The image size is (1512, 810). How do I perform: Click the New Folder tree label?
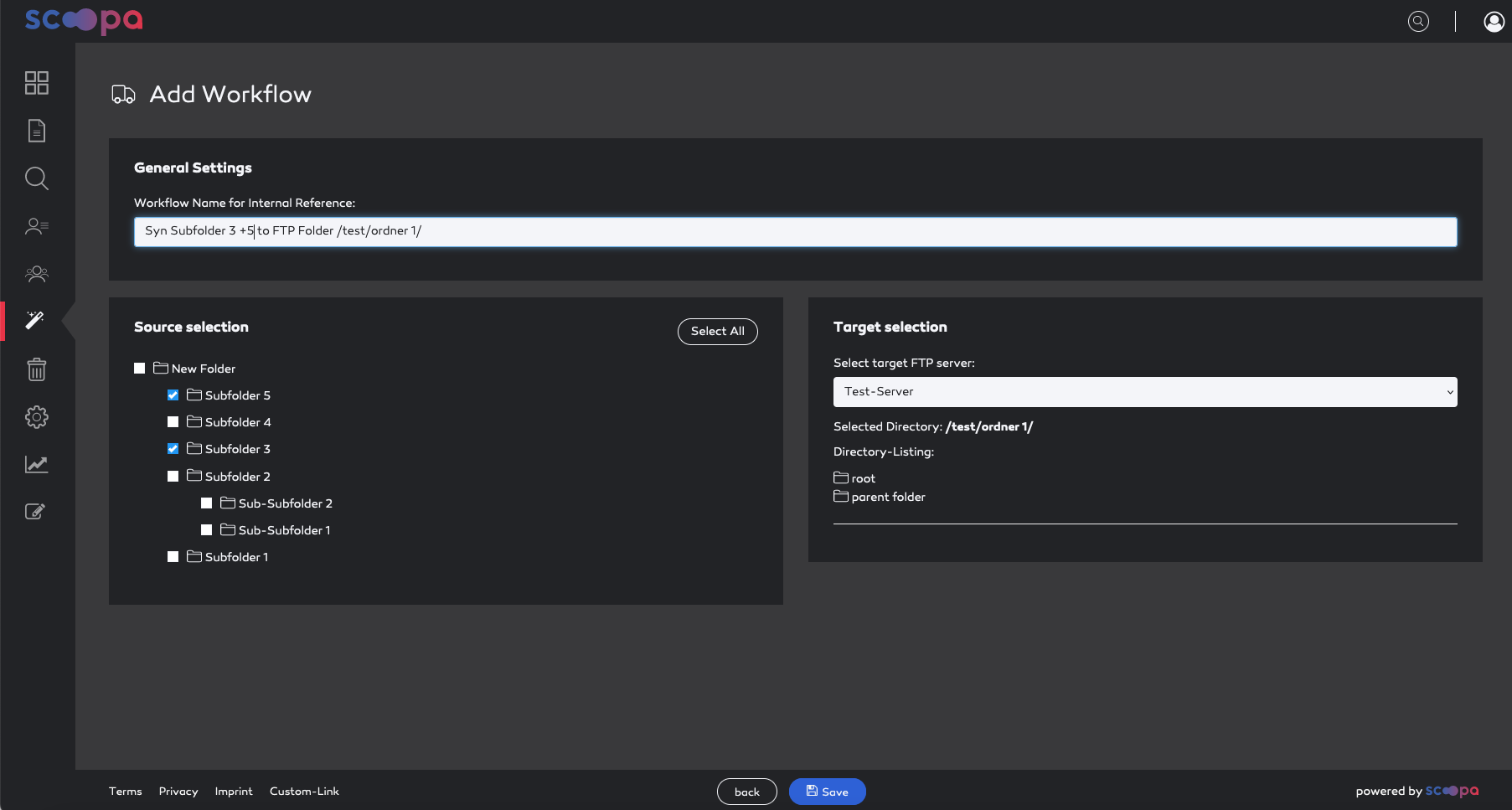click(204, 369)
